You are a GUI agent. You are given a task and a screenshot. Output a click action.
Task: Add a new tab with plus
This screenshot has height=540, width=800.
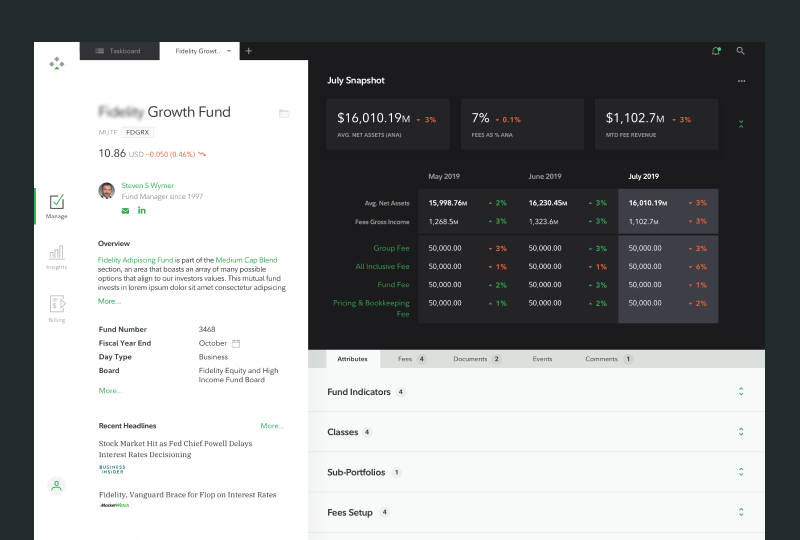[x=248, y=51]
